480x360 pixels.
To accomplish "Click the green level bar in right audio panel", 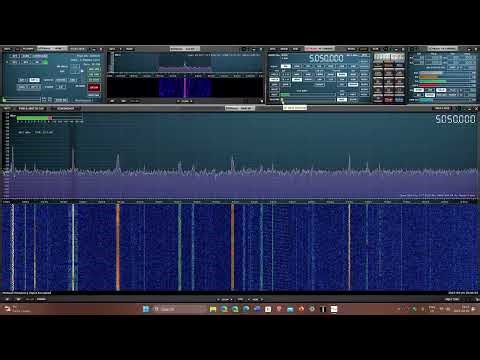I will [x=433, y=81].
